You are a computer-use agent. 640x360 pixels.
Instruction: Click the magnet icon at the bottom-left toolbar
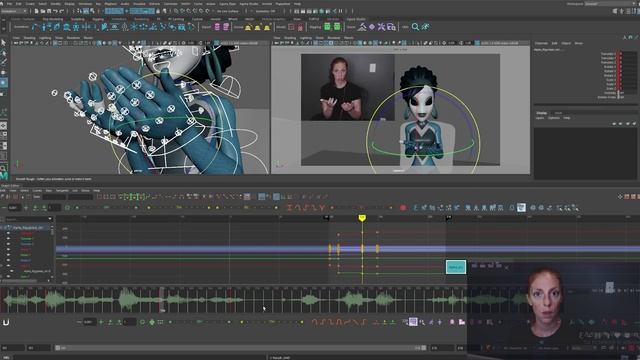pos(6,322)
